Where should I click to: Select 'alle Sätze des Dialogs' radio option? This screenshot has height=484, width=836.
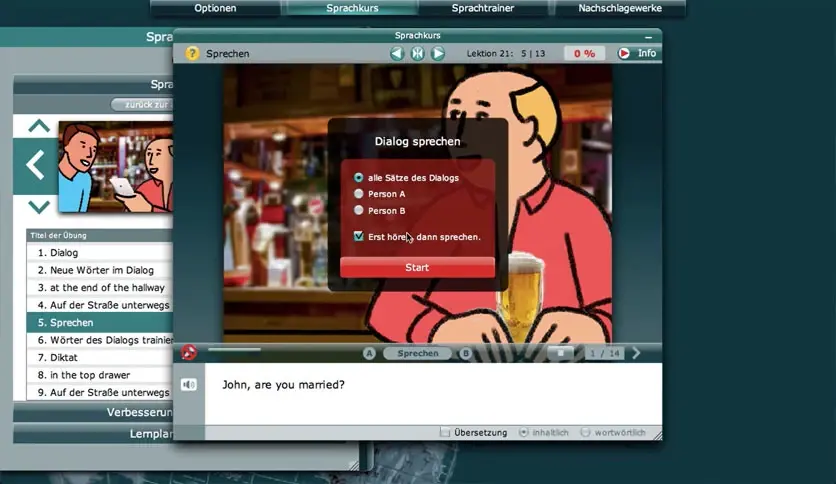pos(359,177)
